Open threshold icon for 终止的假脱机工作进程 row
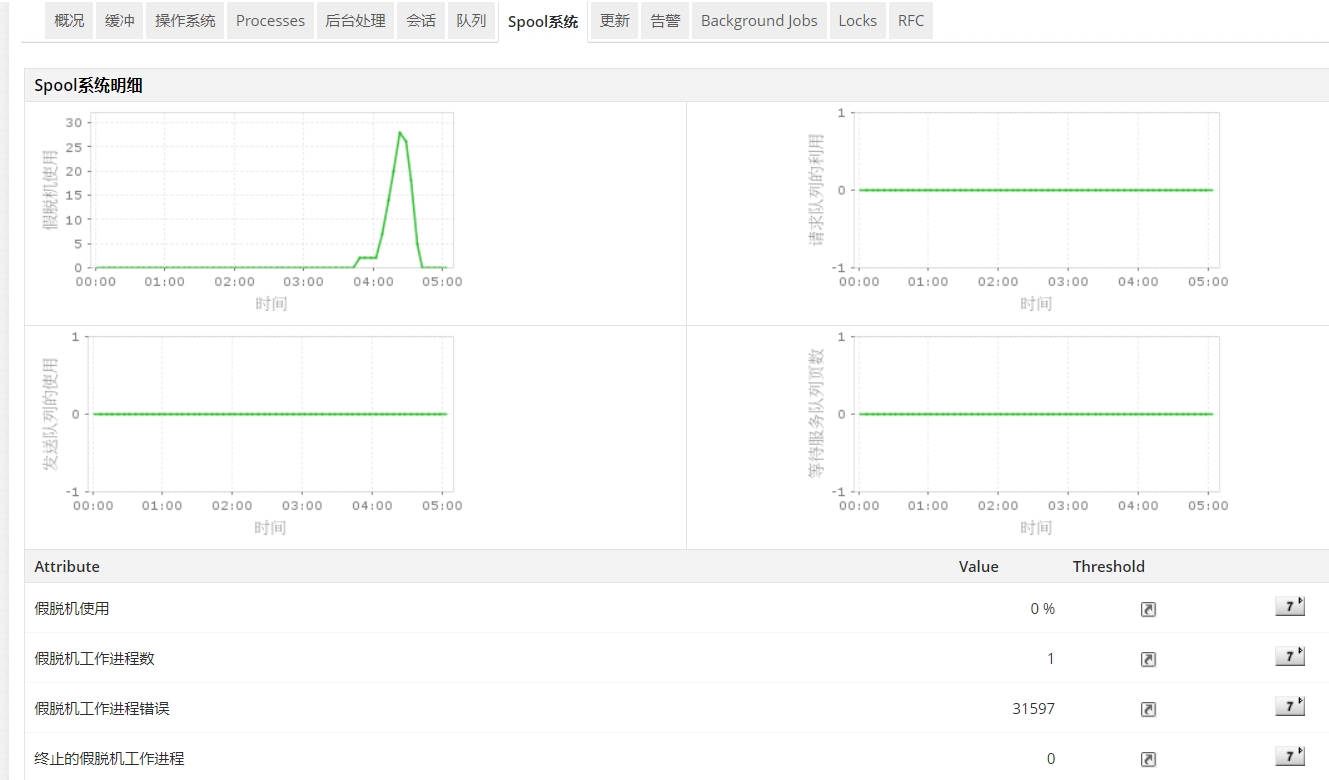This screenshot has height=780, width=1329. pyautogui.click(x=1148, y=759)
